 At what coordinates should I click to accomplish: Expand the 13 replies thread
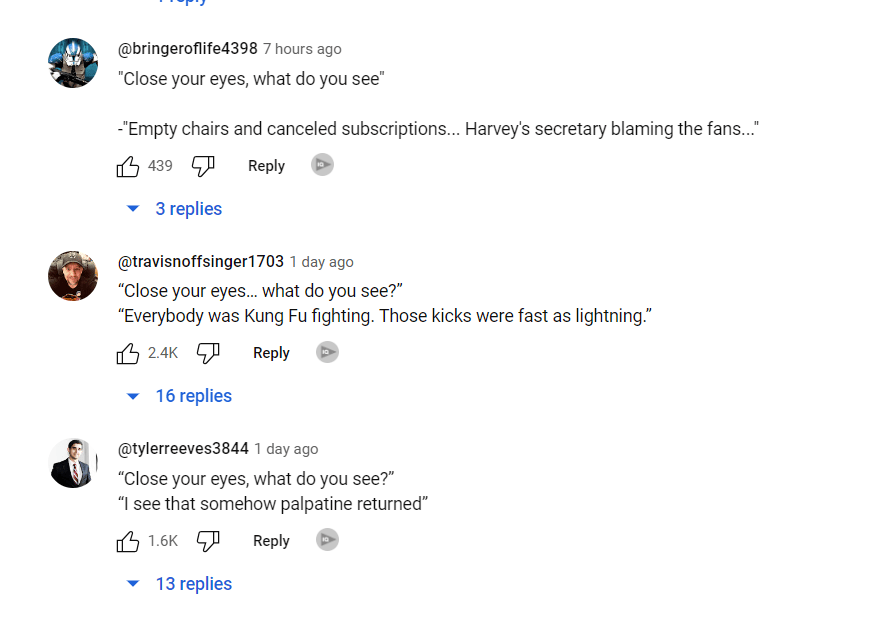coord(181,584)
